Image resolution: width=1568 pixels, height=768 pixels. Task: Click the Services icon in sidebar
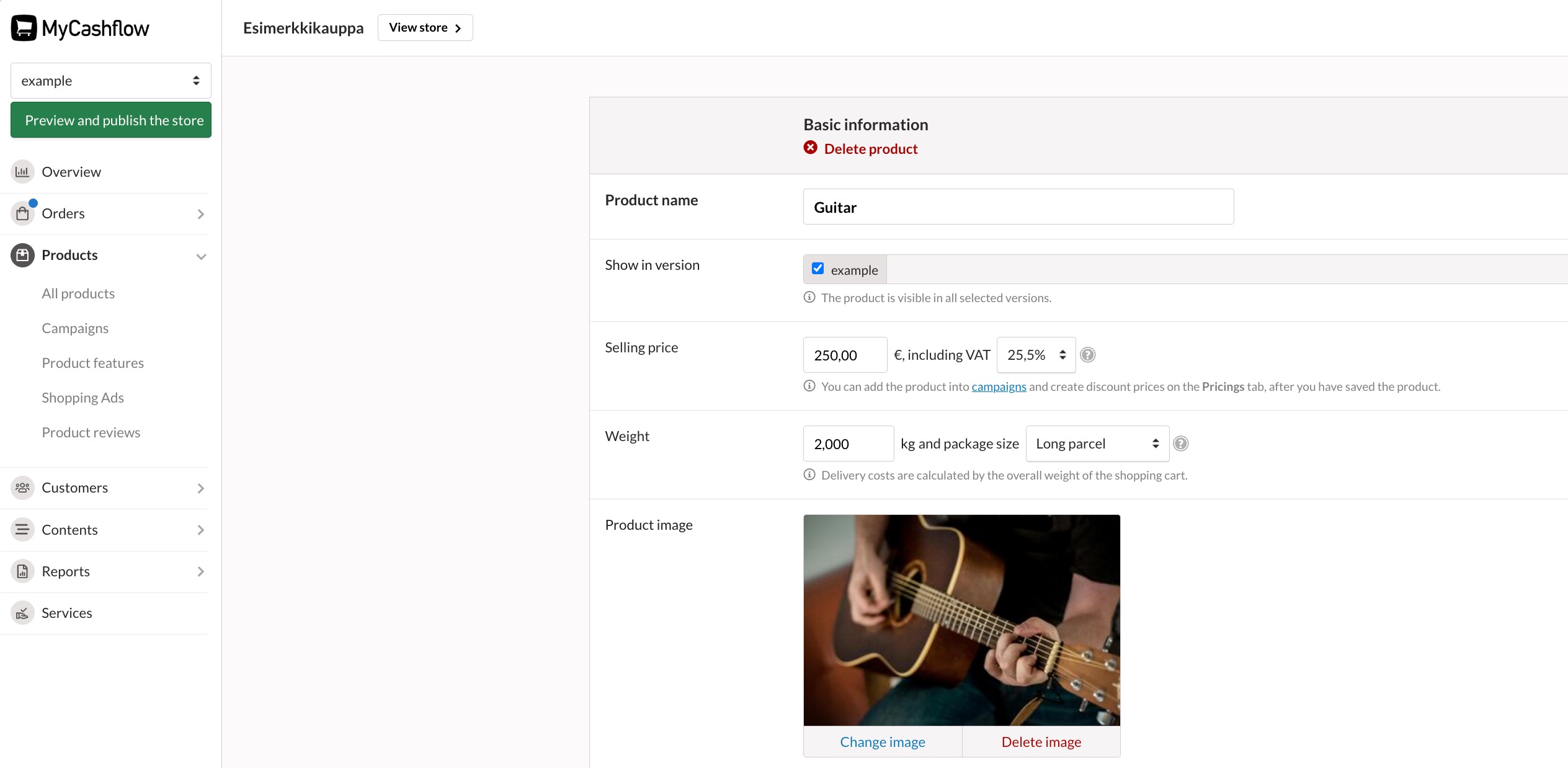pos(22,613)
